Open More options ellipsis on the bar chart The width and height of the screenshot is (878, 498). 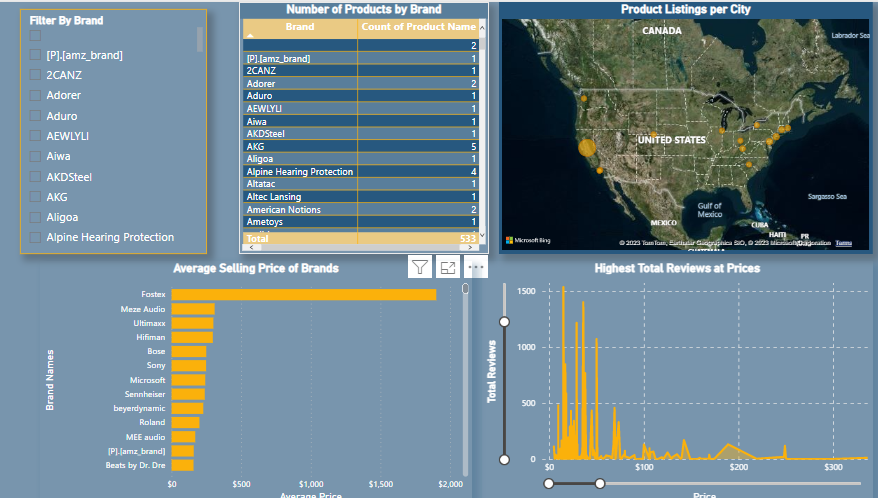click(x=476, y=267)
